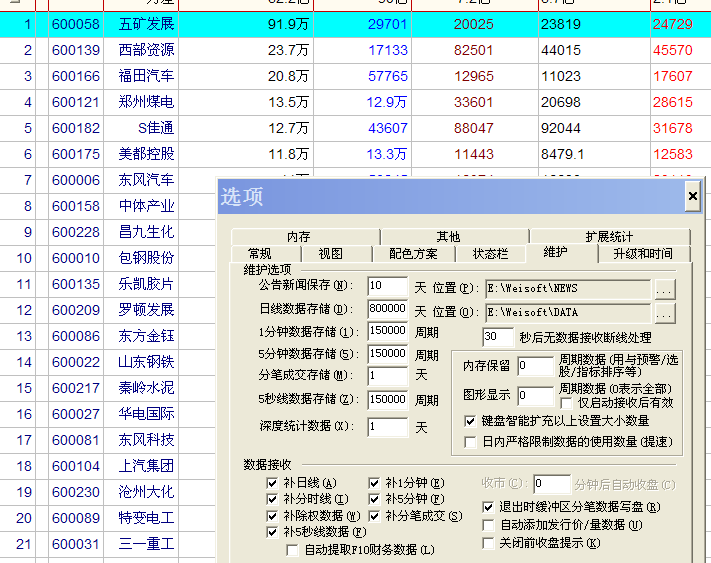This screenshot has height=563, width=711.
Task: Click the 深度统计数据 input field
Action: point(388,427)
